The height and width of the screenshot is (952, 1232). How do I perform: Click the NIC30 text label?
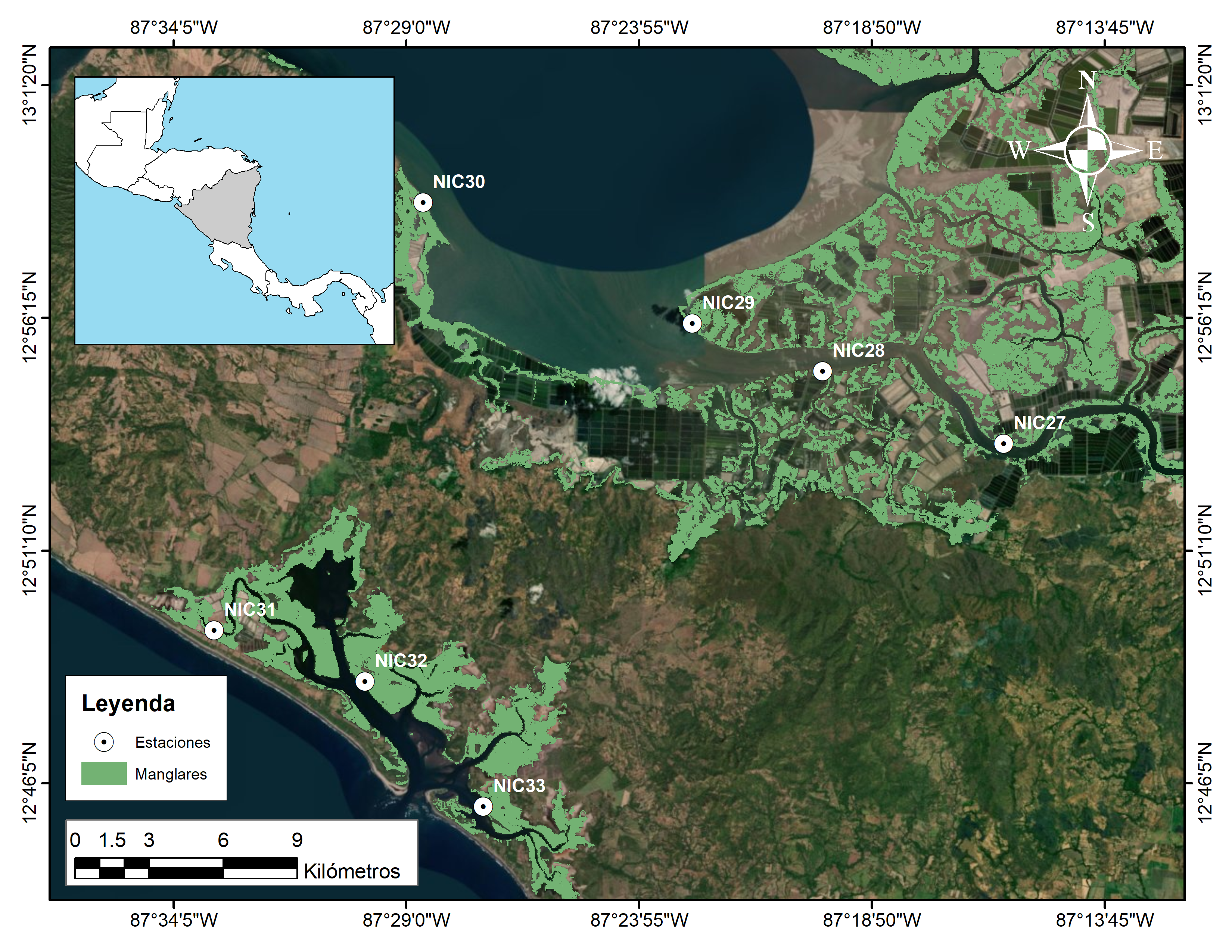point(458,181)
